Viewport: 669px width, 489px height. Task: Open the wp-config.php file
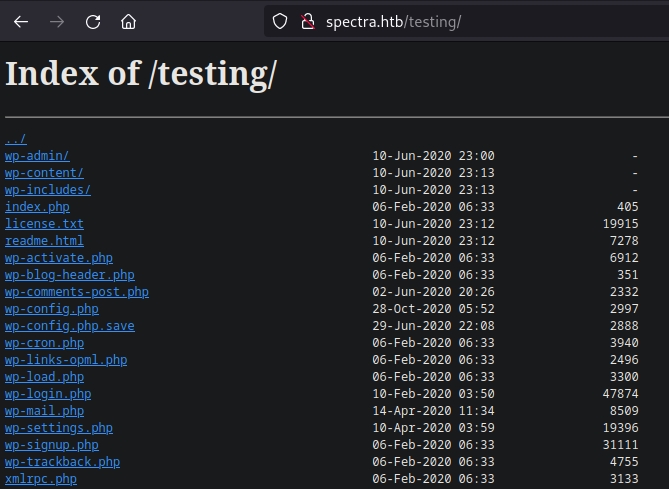point(51,309)
